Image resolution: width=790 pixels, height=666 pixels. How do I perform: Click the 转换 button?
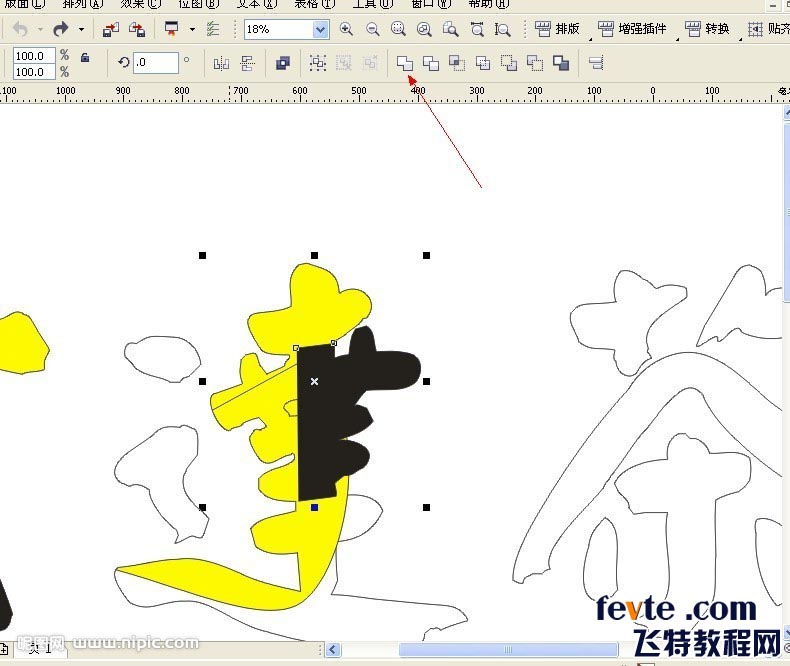[707, 29]
